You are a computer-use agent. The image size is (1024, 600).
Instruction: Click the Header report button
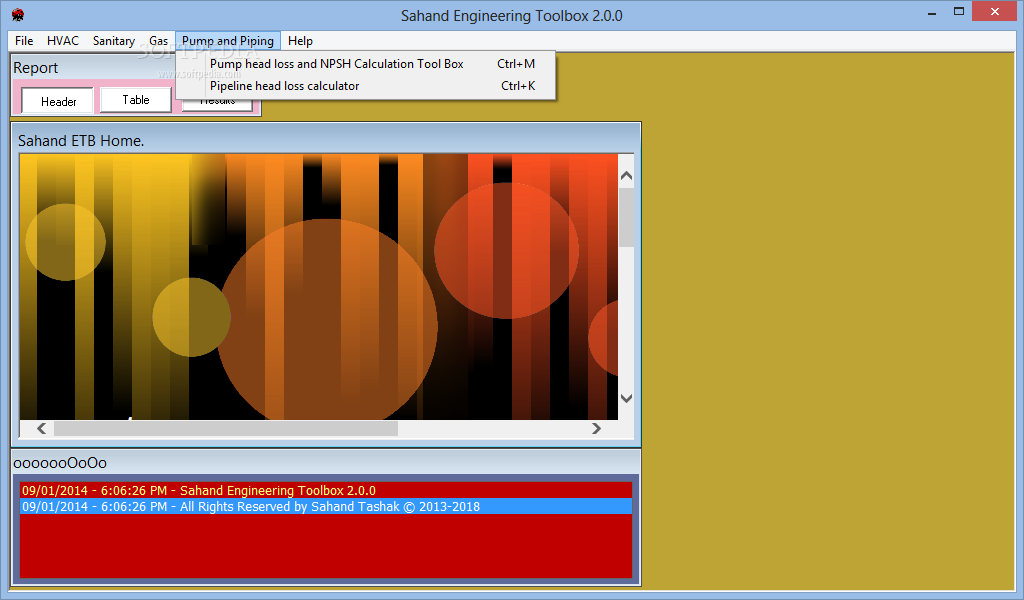[58, 101]
